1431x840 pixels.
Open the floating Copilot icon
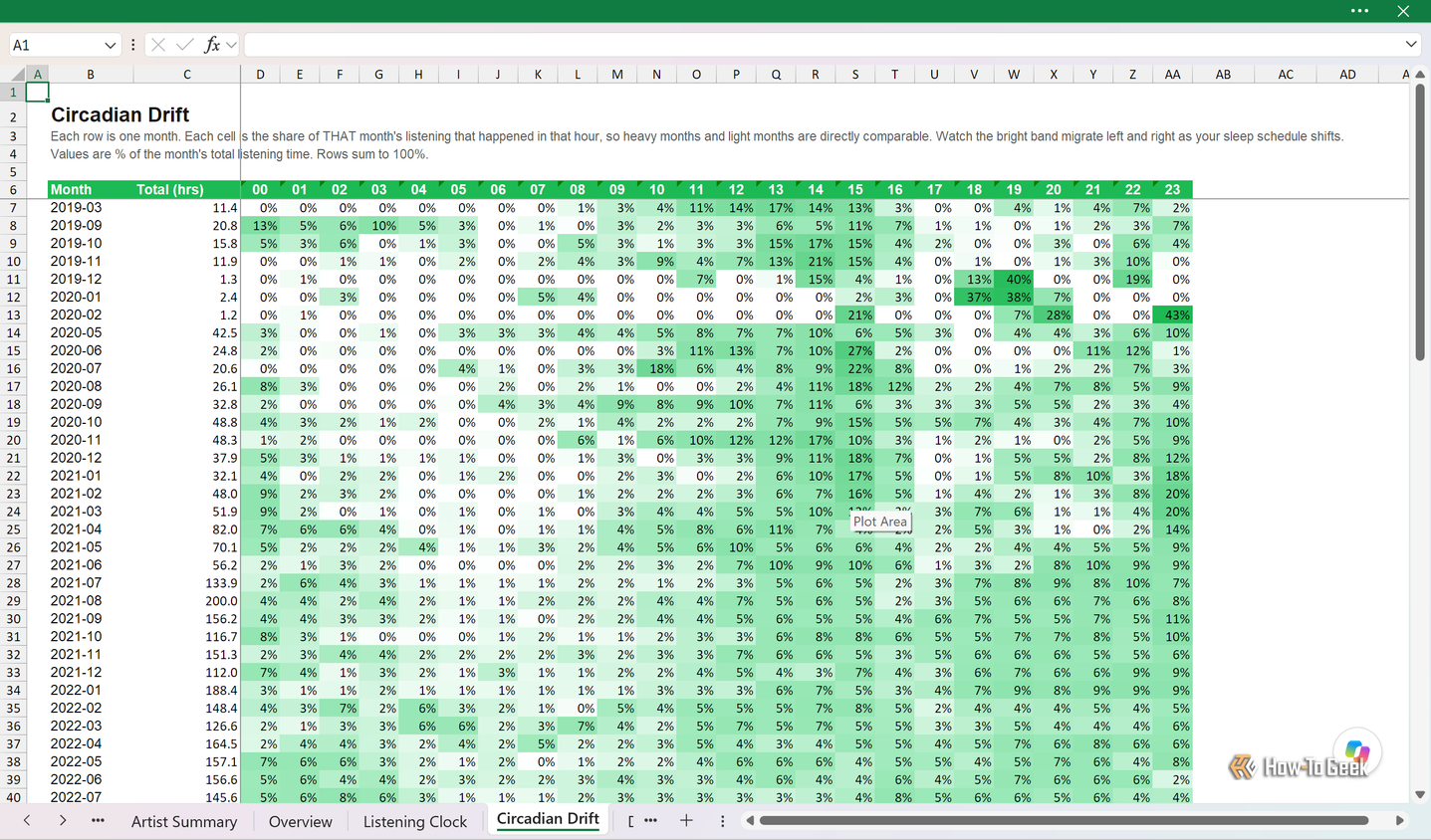click(1357, 751)
